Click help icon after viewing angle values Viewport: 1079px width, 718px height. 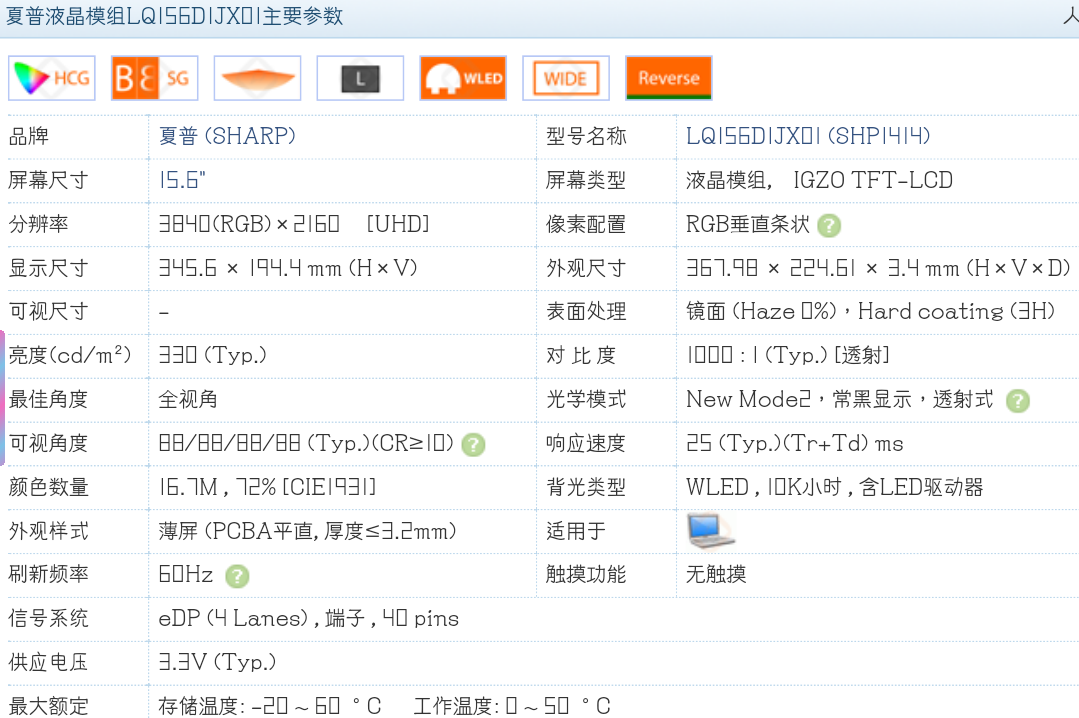(x=473, y=445)
